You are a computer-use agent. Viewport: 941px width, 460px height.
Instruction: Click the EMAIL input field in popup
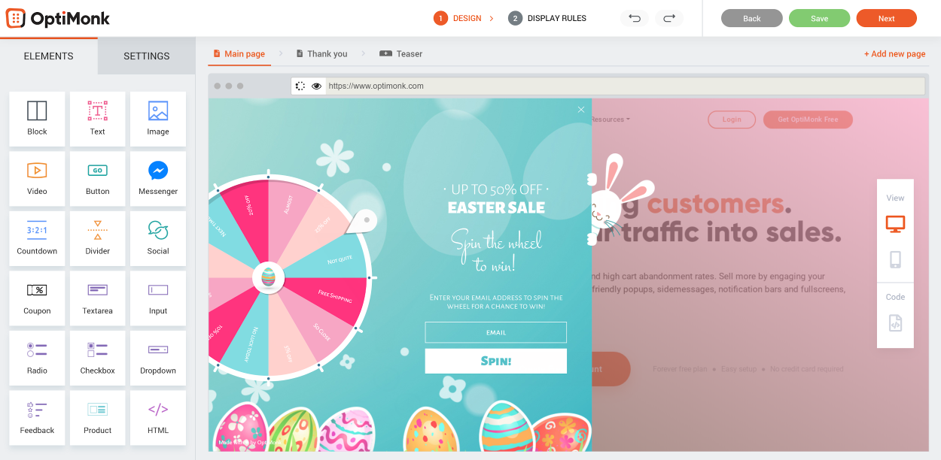coord(496,332)
